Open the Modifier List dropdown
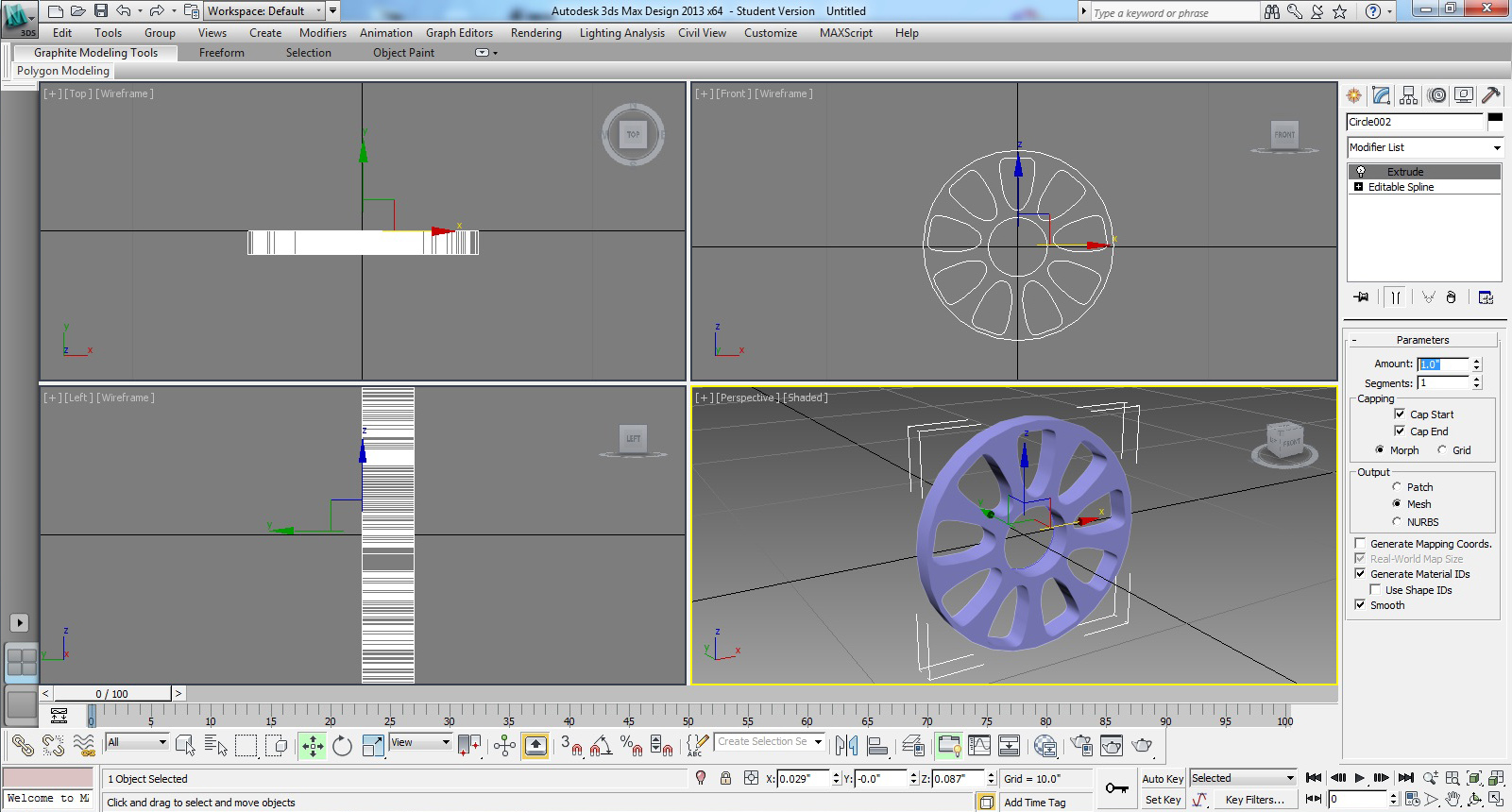 1424,147
